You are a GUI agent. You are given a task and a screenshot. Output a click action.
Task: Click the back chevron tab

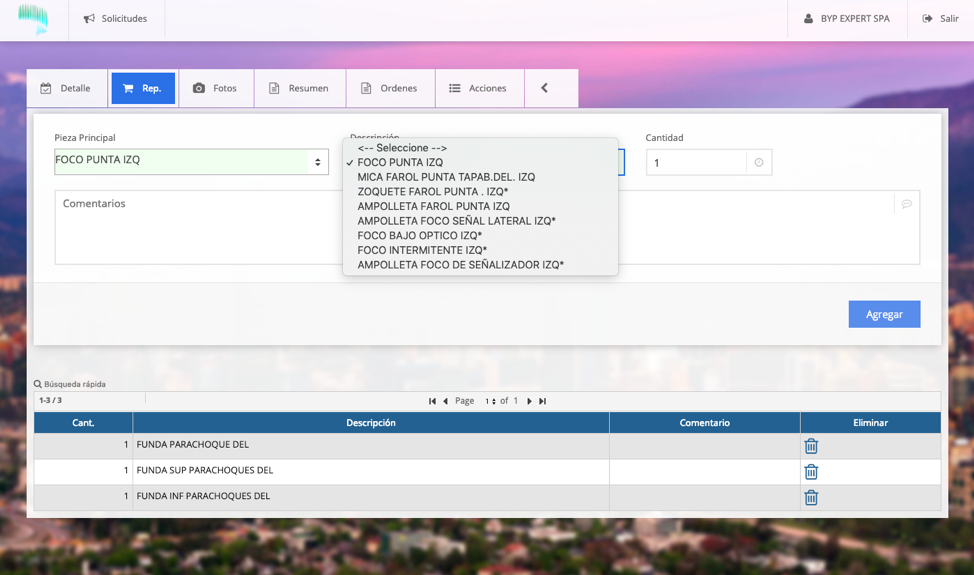pyautogui.click(x=544, y=88)
